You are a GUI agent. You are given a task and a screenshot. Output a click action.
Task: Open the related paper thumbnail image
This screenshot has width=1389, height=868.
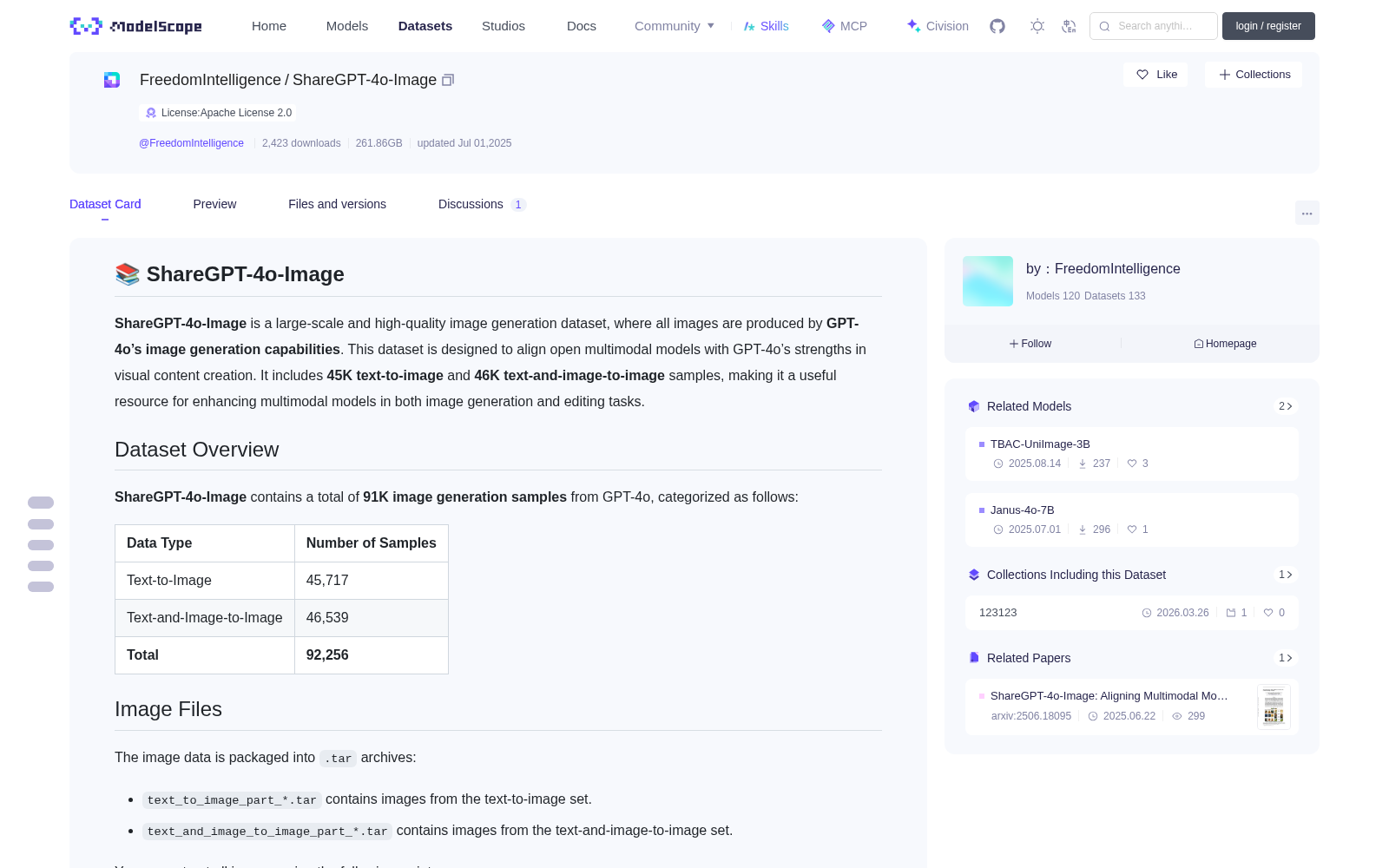(x=1274, y=707)
